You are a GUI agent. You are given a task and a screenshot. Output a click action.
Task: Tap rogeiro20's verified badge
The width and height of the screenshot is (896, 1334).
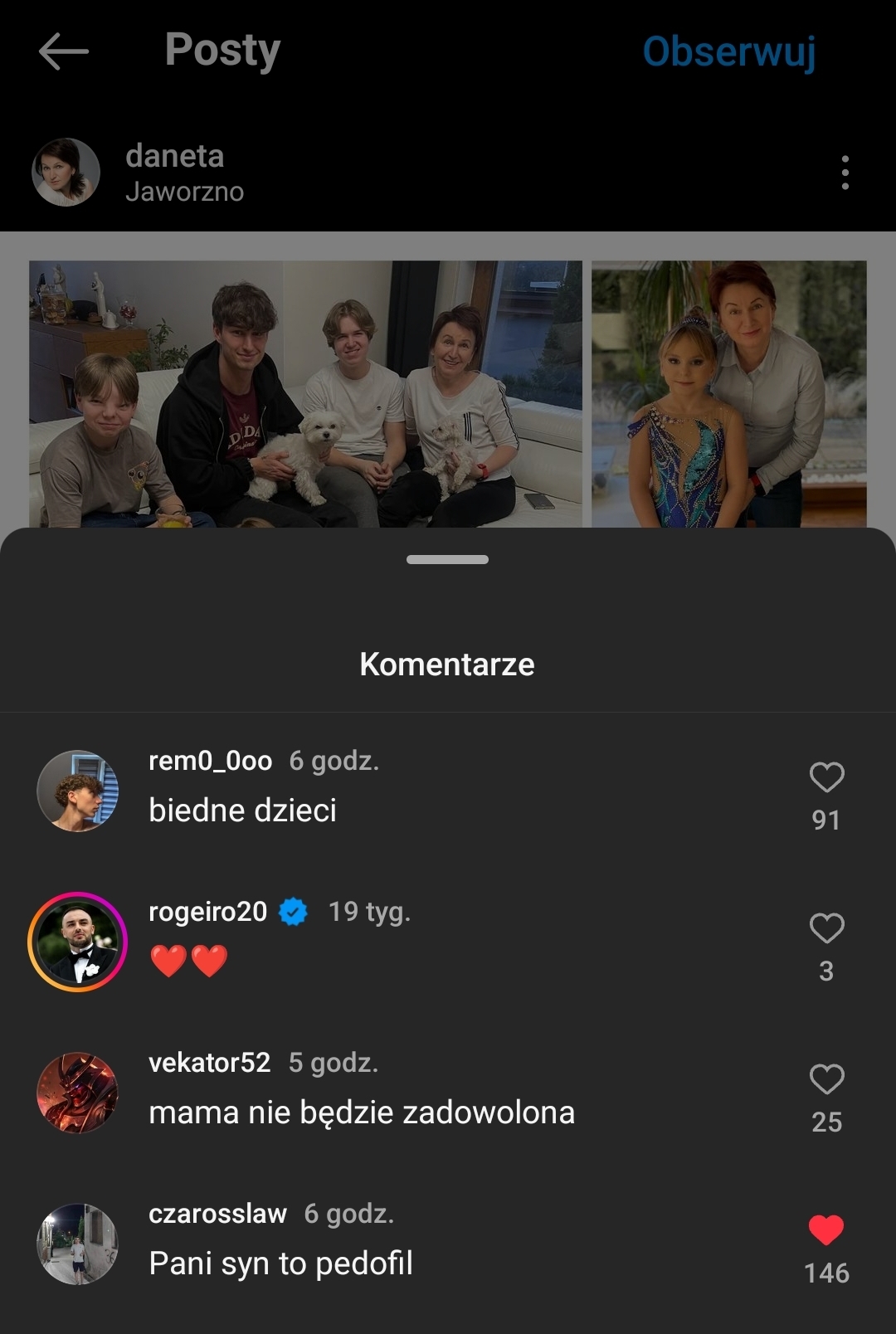(293, 912)
